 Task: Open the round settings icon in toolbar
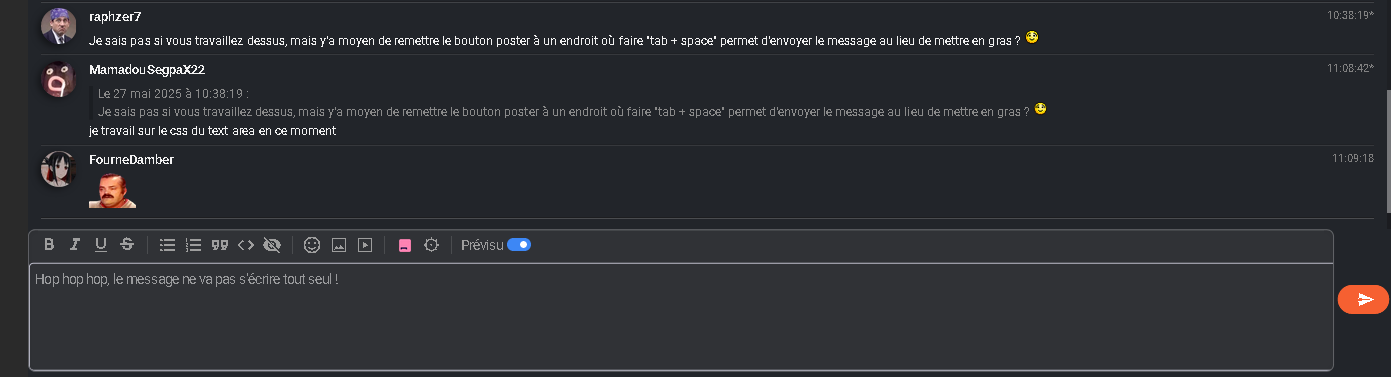[431, 245]
